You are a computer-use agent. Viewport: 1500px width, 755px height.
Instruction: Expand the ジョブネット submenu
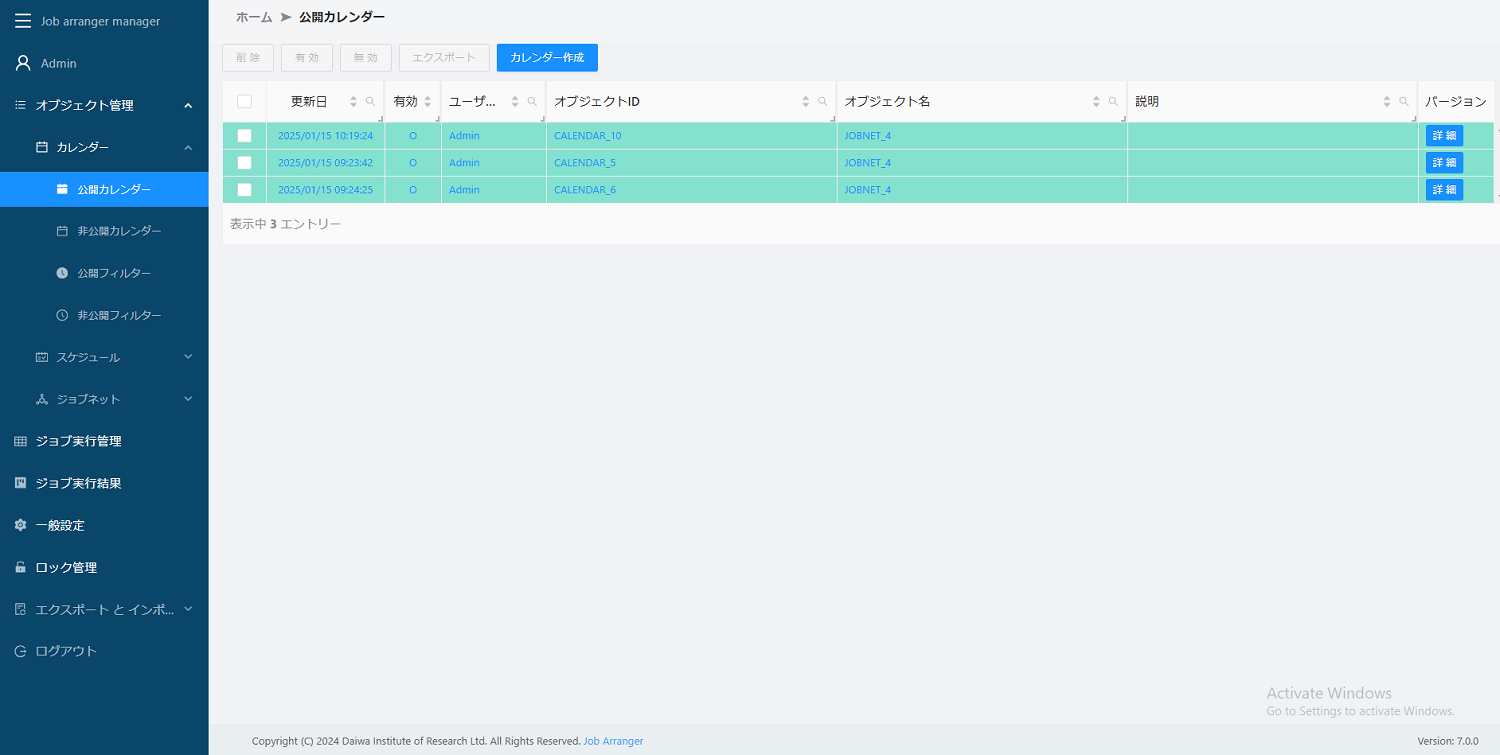(x=188, y=399)
